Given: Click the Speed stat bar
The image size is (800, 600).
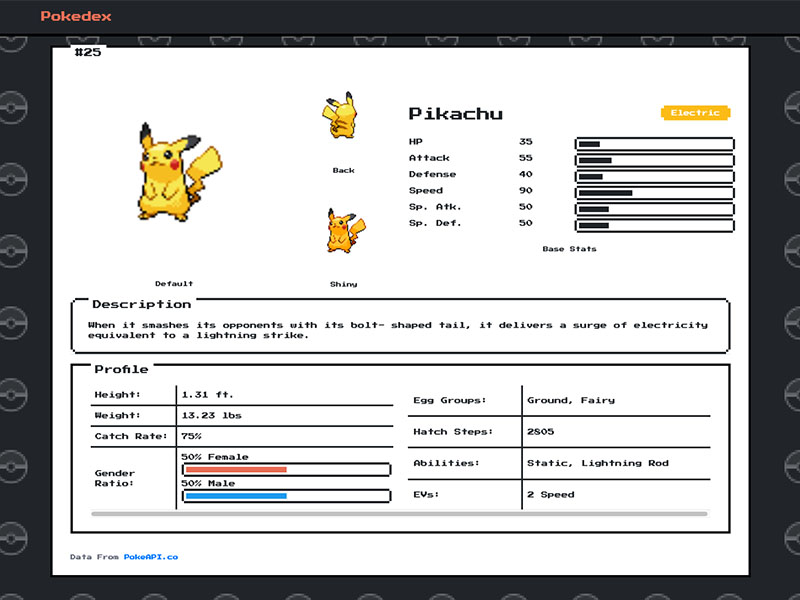Looking at the screenshot, I should click(x=655, y=193).
